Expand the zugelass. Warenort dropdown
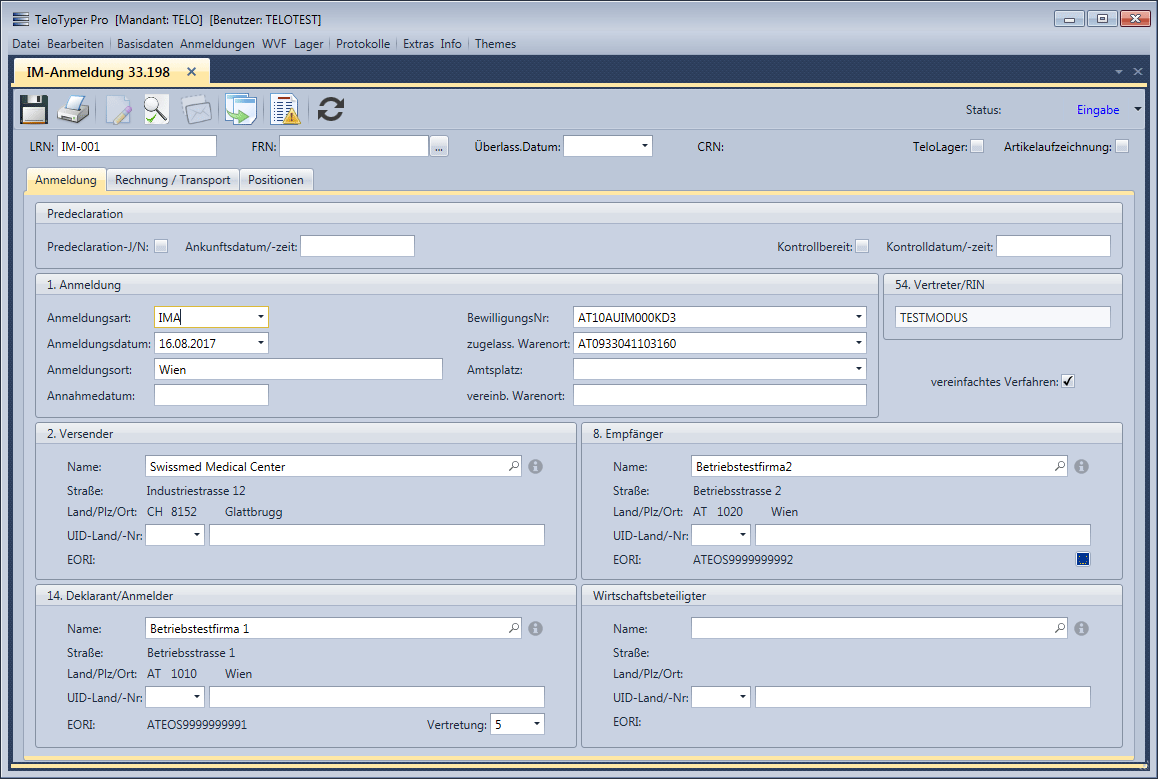Image resolution: width=1158 pixels, height=779 pixels. (x=858, y=343)
